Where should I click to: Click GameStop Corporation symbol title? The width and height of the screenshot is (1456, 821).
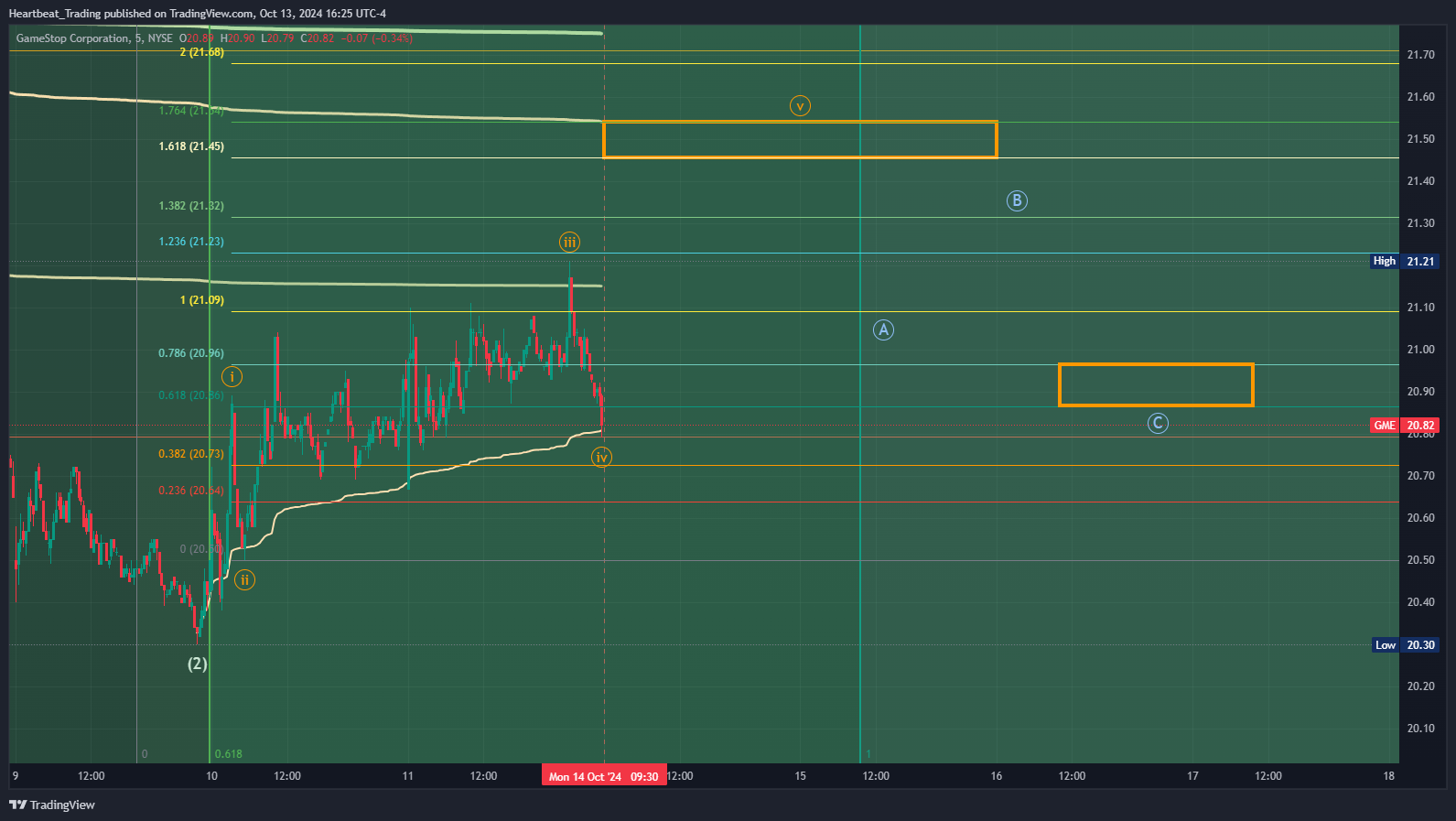[x=73, y=38]
